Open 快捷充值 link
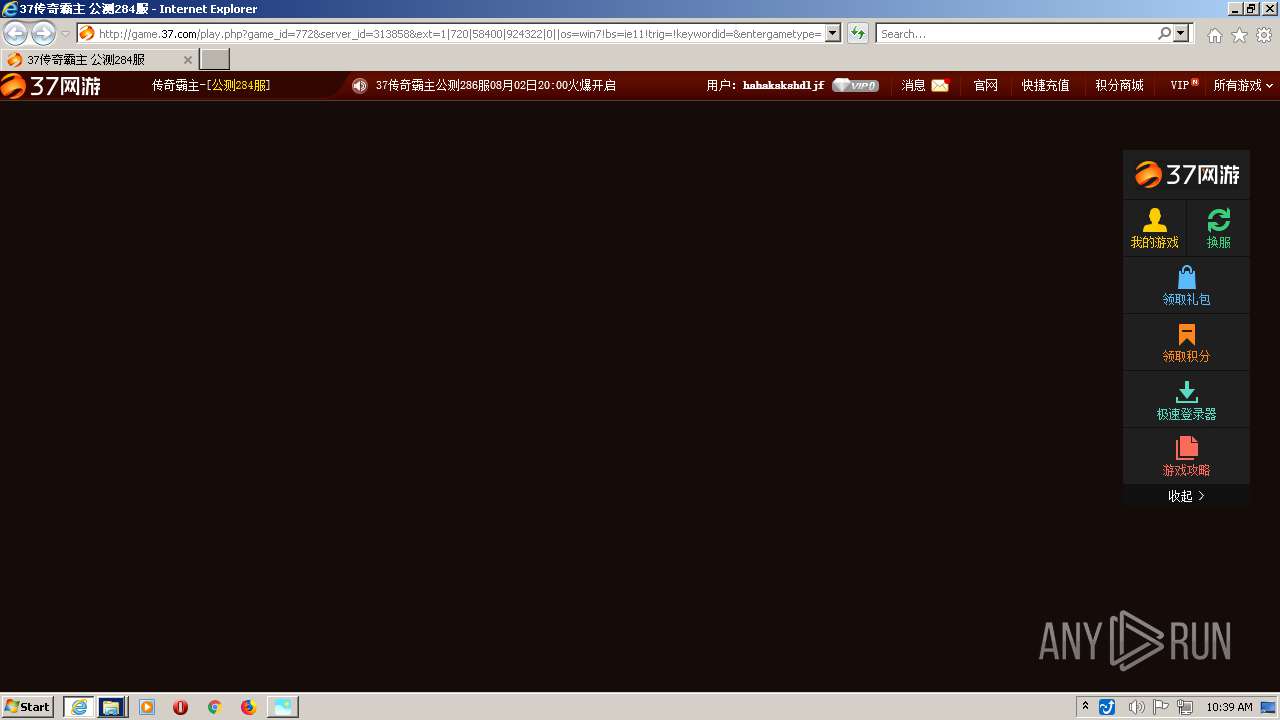Screen dimensions: 1280x720 [x=1045, y=86]
